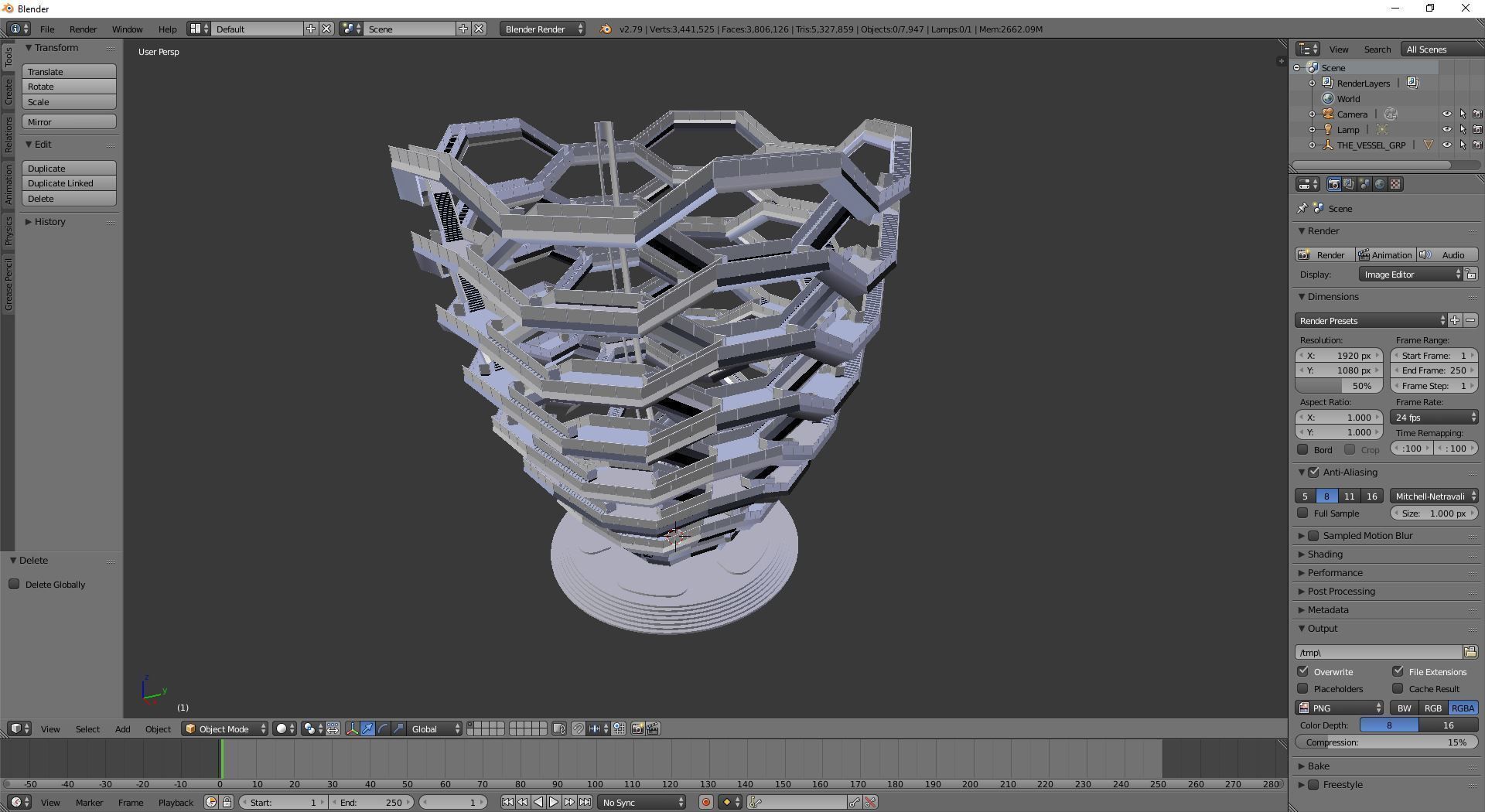Viewport: 1485px width, 812px height.
Task: Click the properties editor type icon
Action: pos(1308,184)
